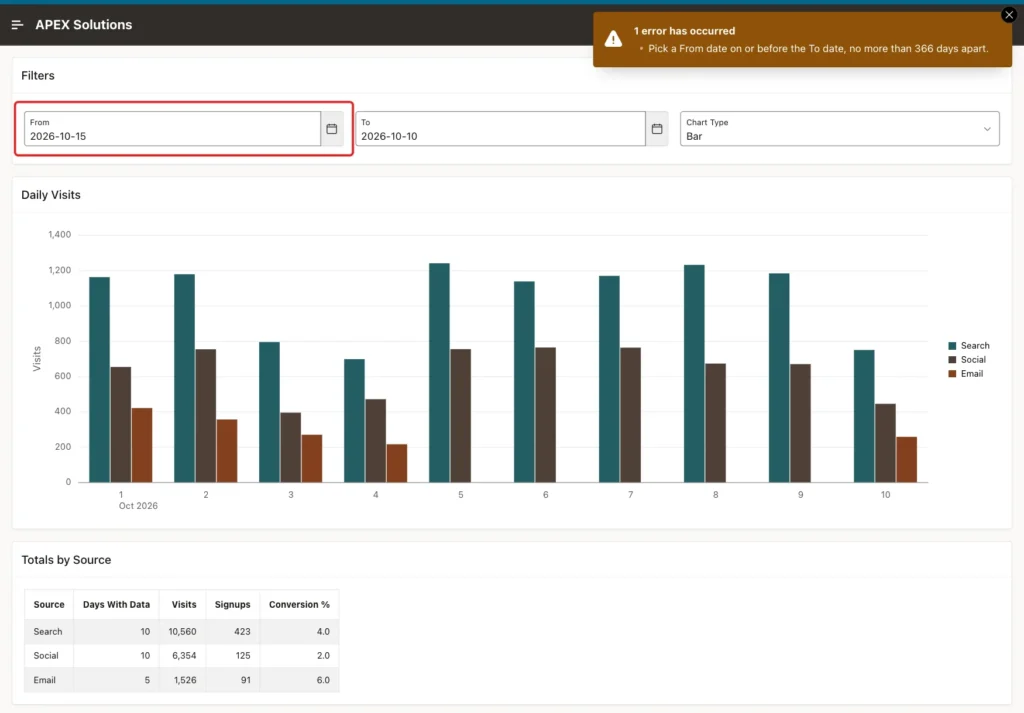Open the To date calendar picker icon
Viewport: 1024px width, 713px height.
tap(657, 129)
